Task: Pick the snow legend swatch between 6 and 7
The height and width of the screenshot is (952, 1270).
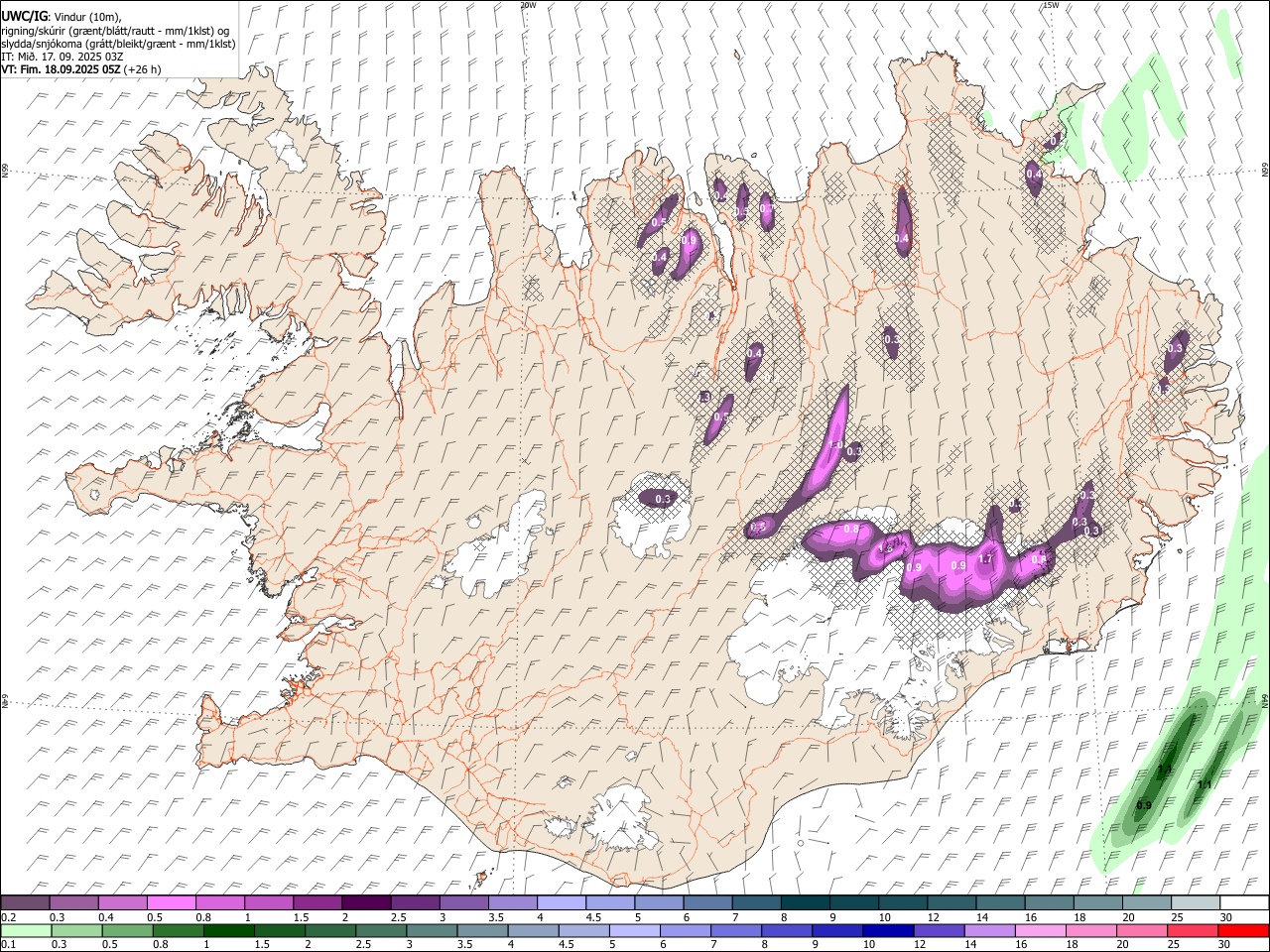Action: pos(707,902)
